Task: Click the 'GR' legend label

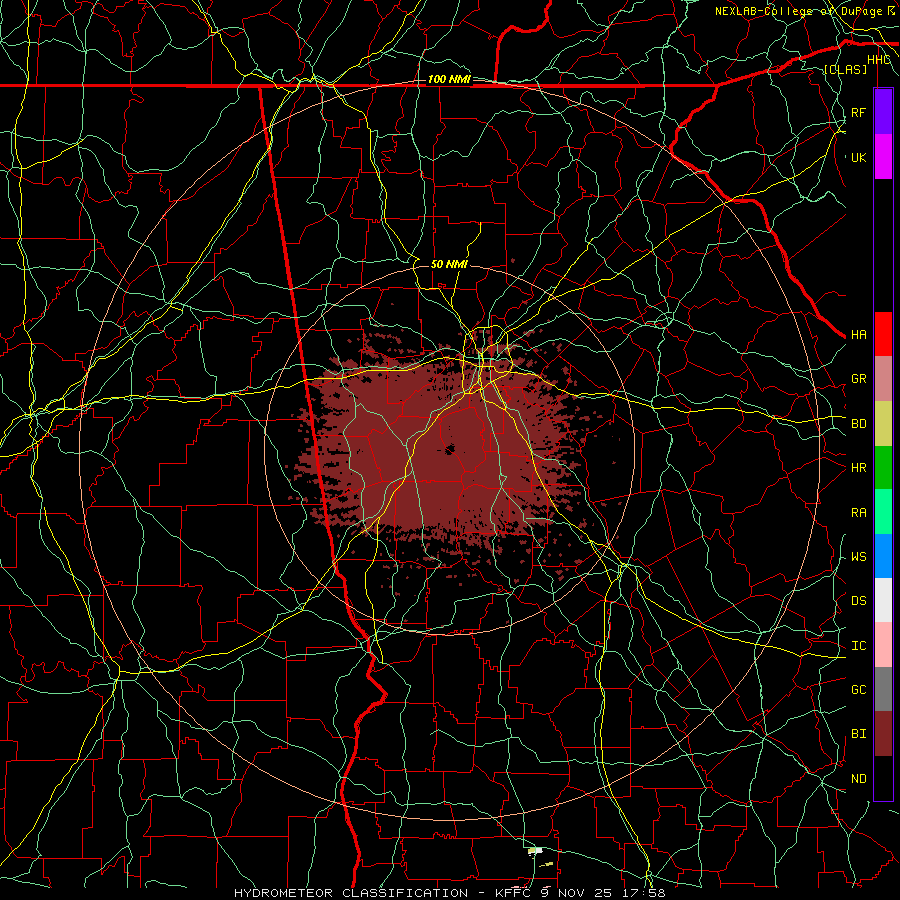Action: [858, 378]
